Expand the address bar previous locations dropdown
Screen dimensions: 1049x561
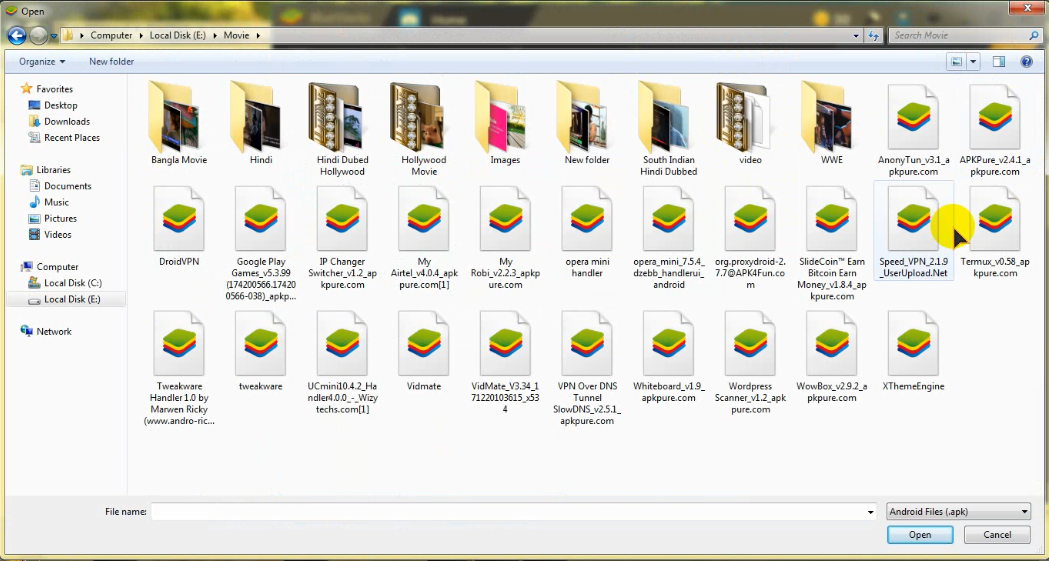point(856,35)
